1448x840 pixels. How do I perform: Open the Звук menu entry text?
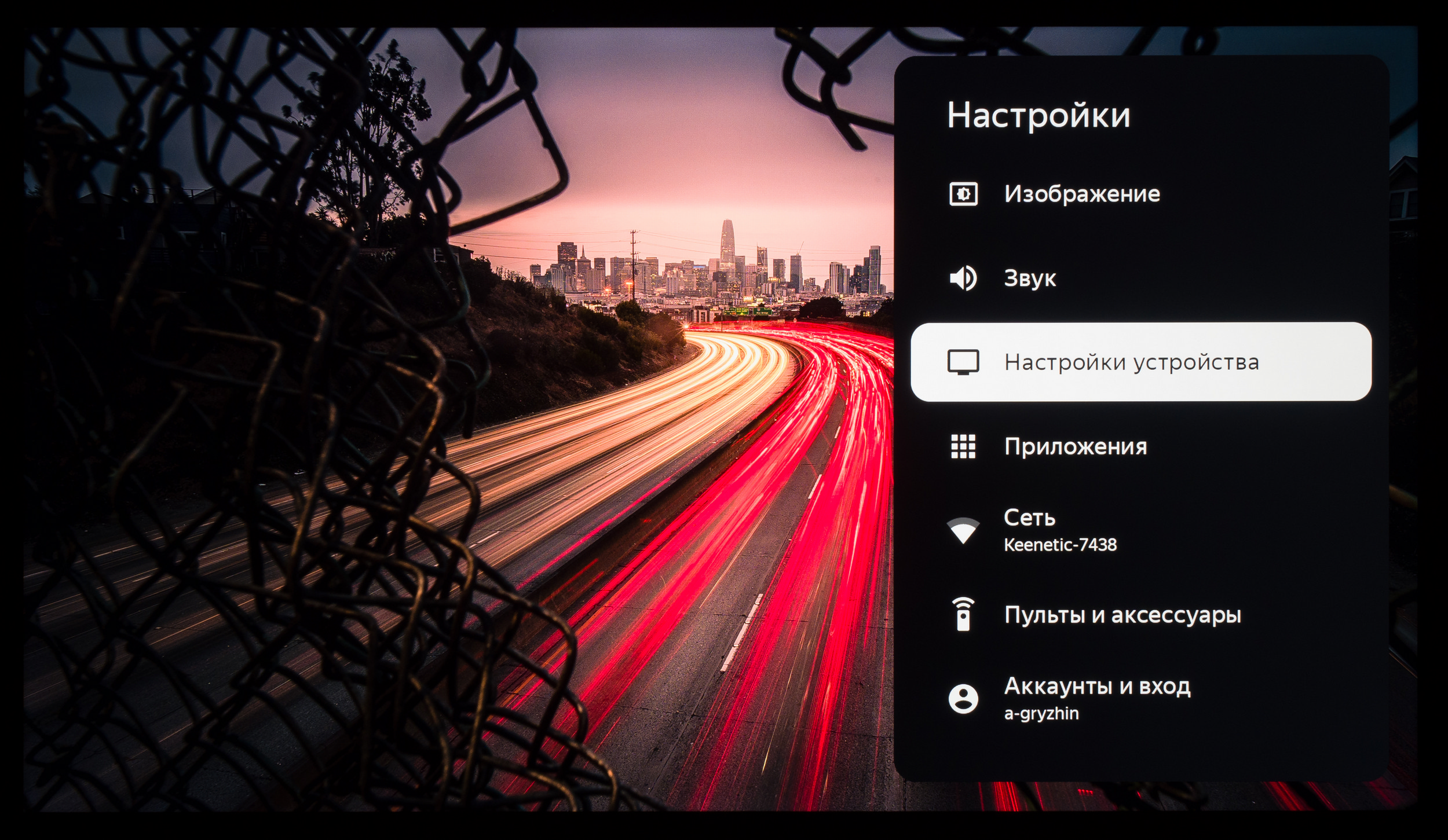[1030, 278]
